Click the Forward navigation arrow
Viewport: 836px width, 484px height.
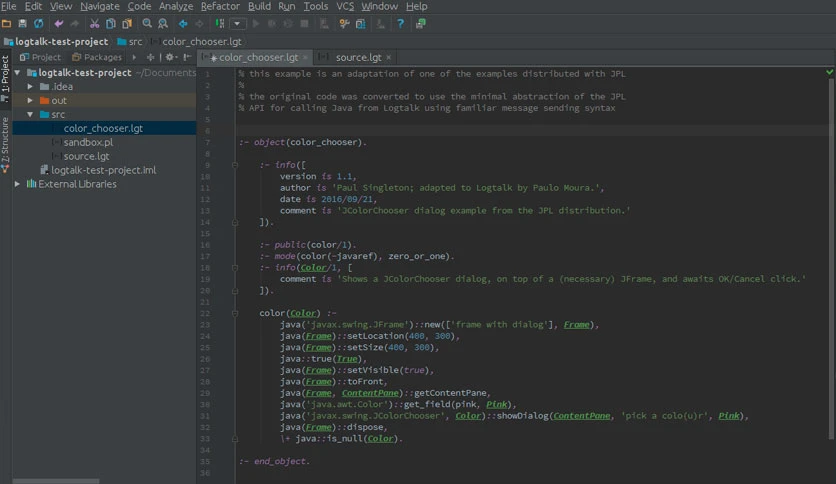click(x=199, y=23)
